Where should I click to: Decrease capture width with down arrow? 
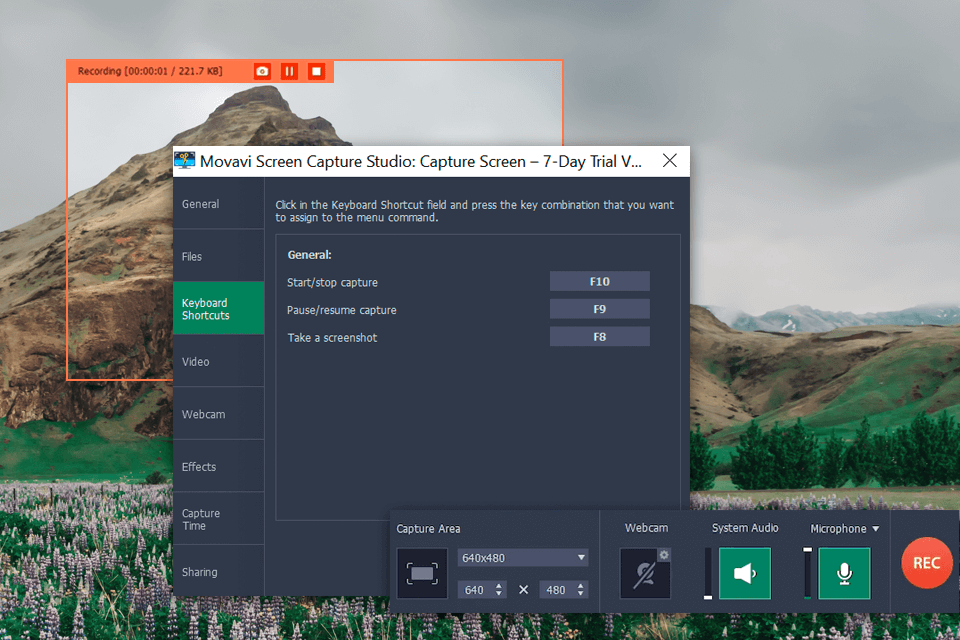[499, 594]
